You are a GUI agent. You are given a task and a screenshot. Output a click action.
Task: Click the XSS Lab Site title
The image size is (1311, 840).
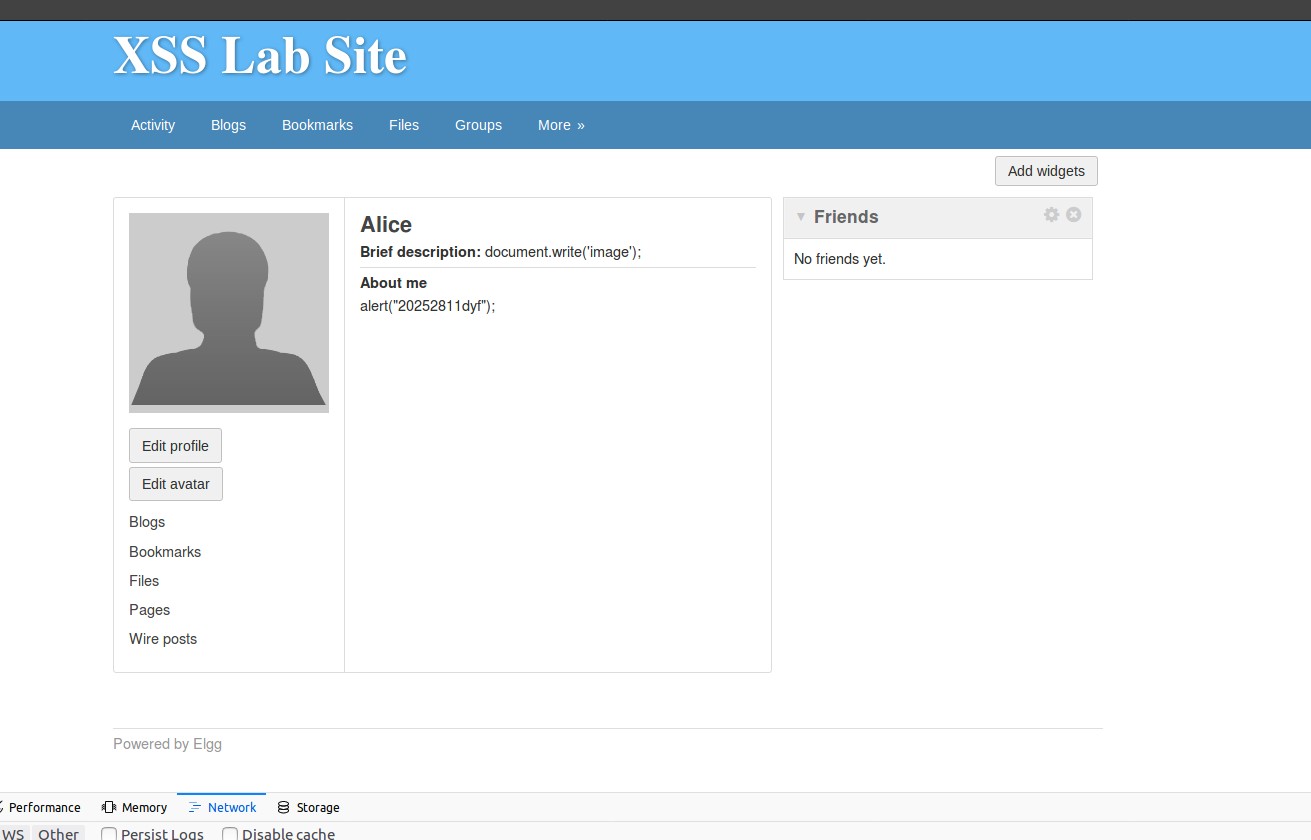point(260,55)
